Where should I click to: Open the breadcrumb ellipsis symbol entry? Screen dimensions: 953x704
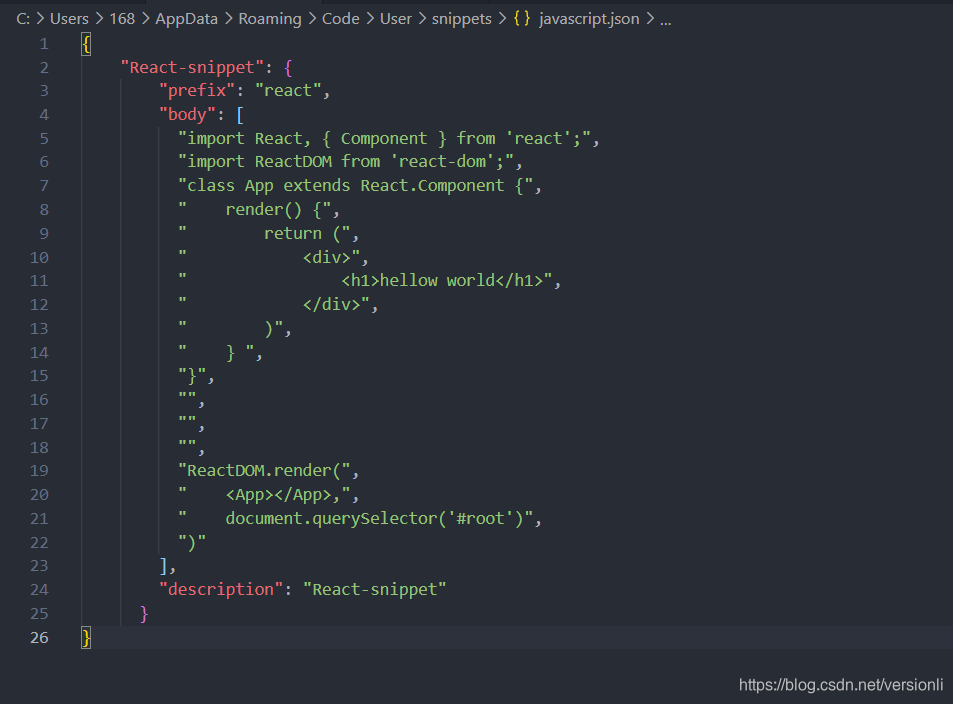point(666,20)
